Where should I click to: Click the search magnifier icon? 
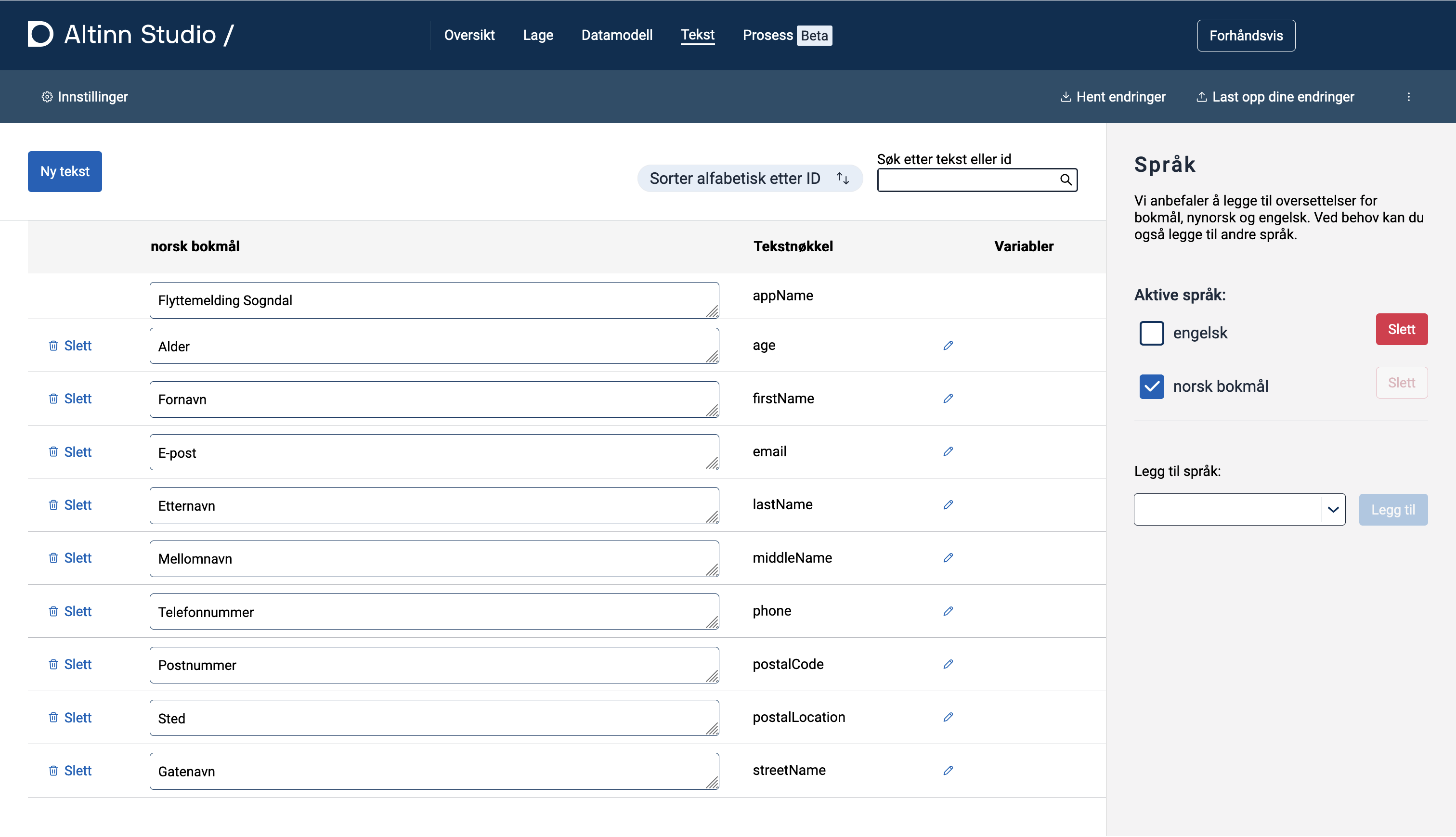tap(1066, 180)
